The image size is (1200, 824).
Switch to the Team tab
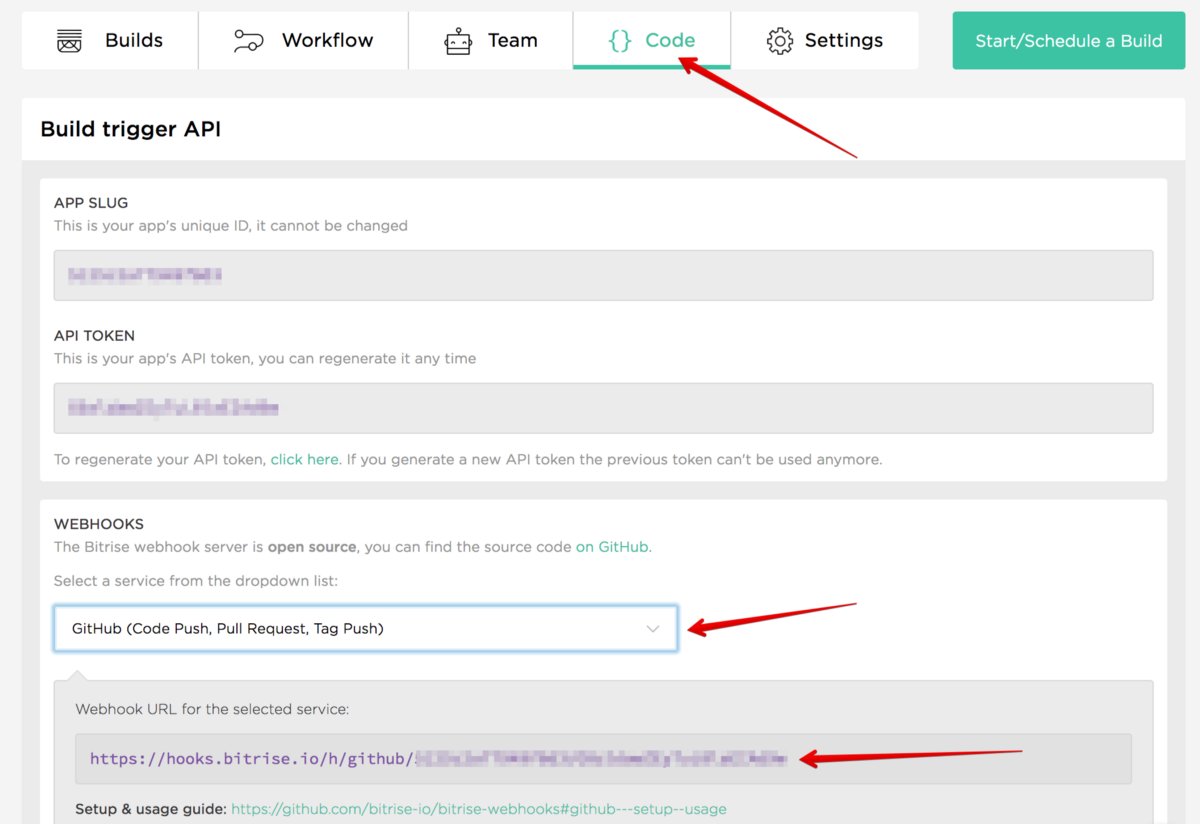491,40
